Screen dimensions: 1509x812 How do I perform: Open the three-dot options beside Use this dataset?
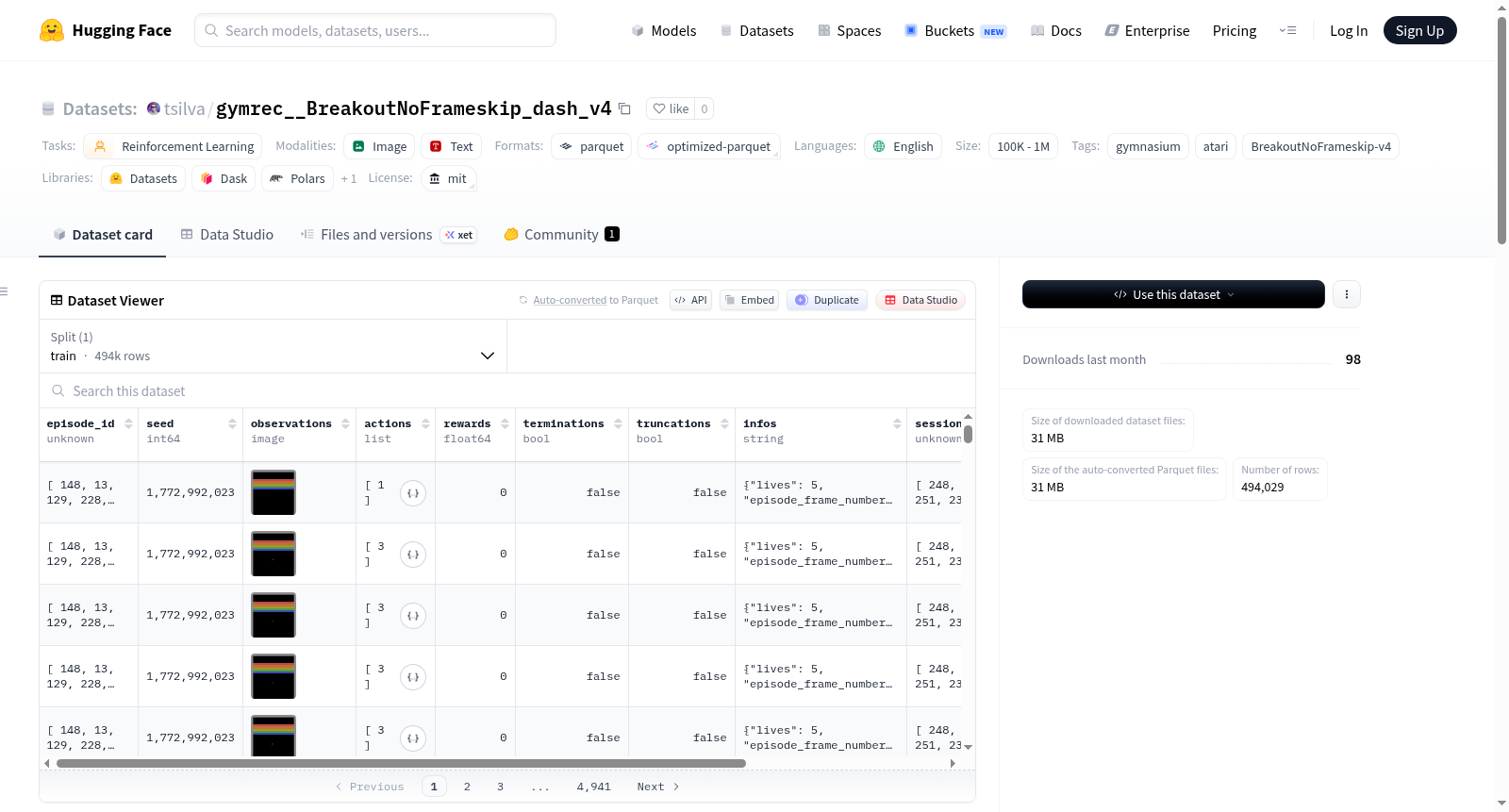point(1347,294)
